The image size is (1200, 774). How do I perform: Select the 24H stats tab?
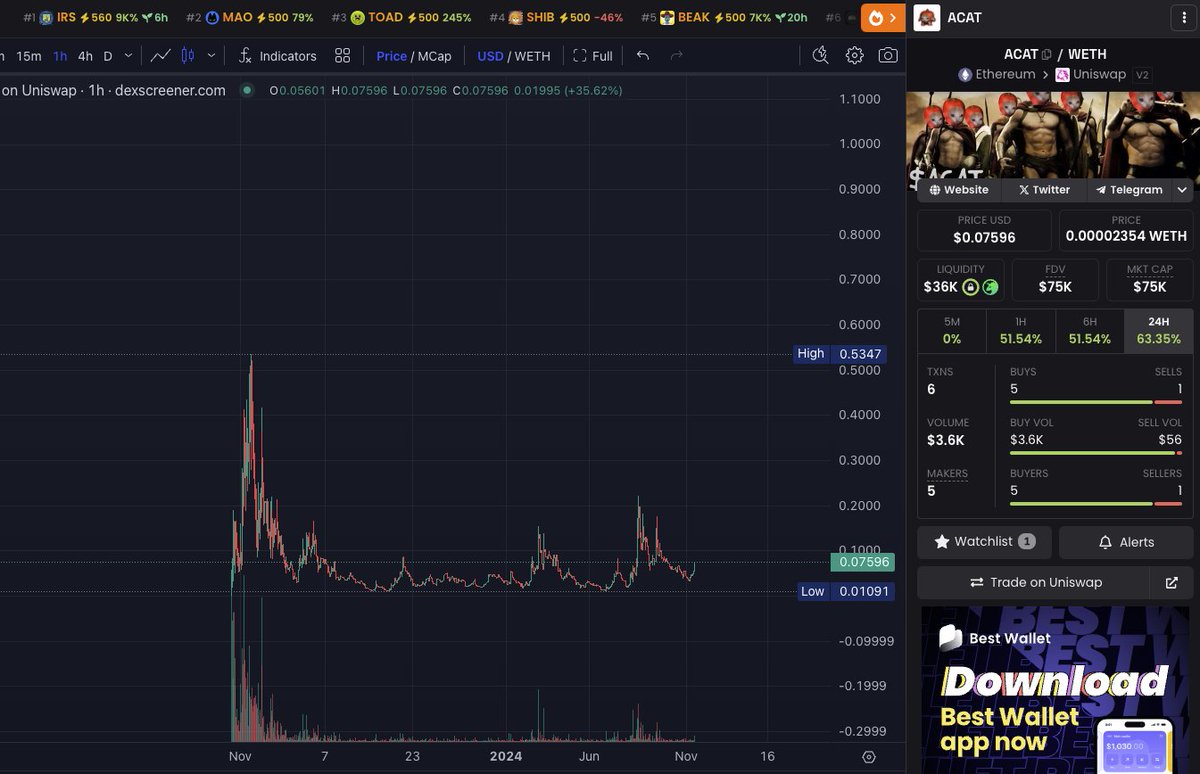click(1159, 331)
